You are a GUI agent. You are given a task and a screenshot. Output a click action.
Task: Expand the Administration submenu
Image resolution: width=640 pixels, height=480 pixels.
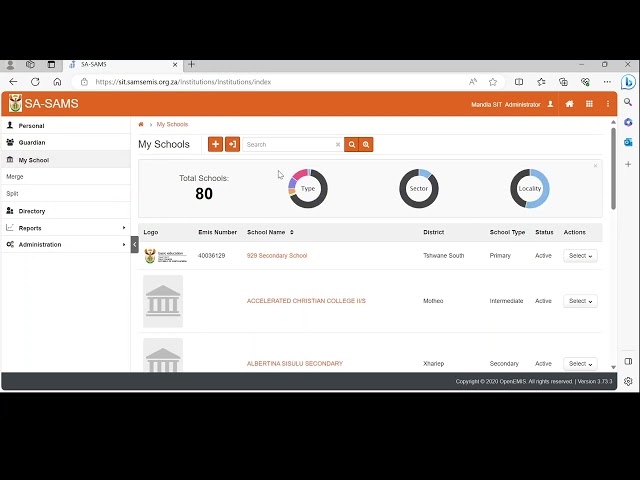[x=65, y=244]
